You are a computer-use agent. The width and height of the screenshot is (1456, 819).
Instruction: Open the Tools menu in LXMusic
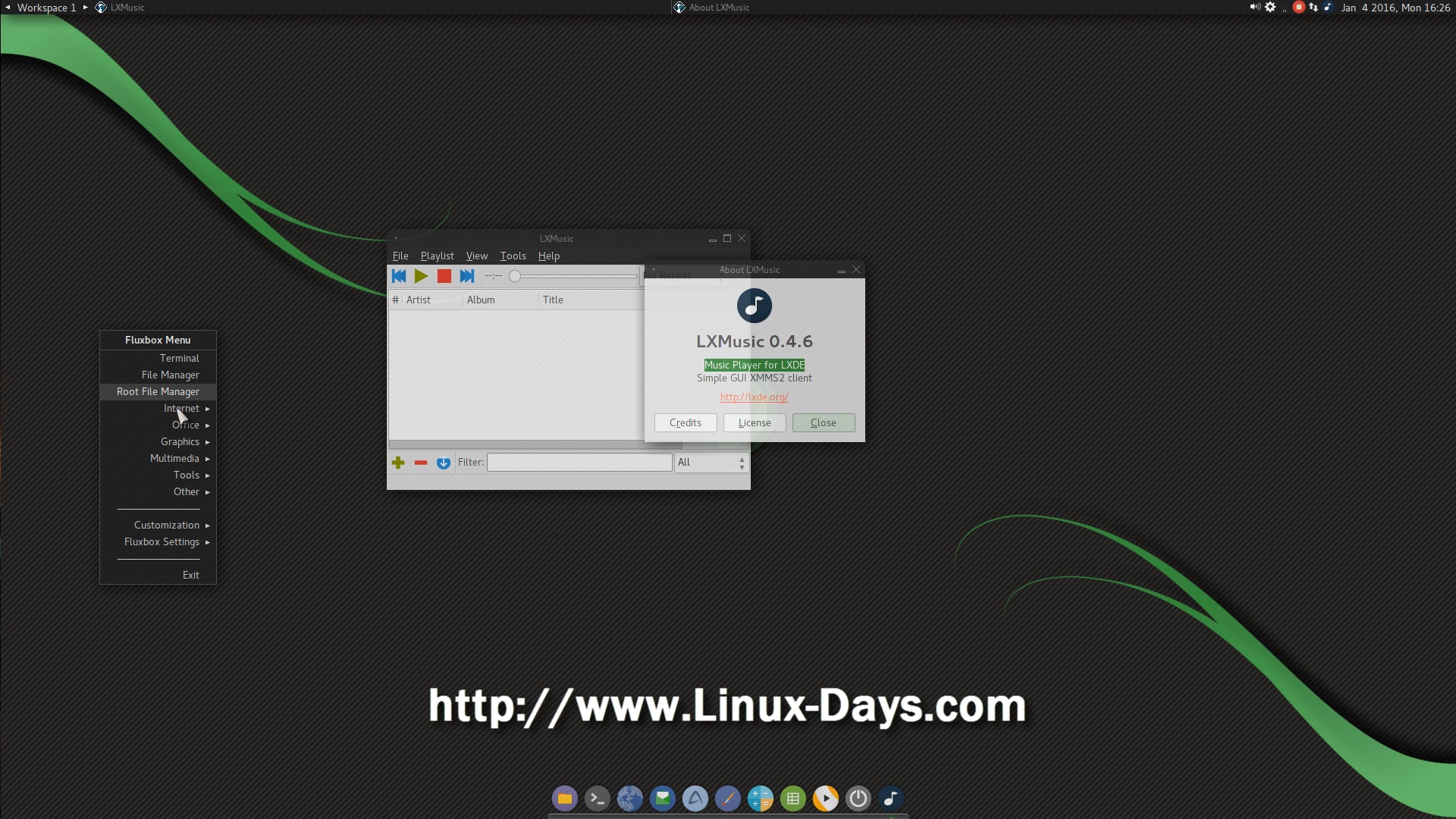[x=513, y=256]
